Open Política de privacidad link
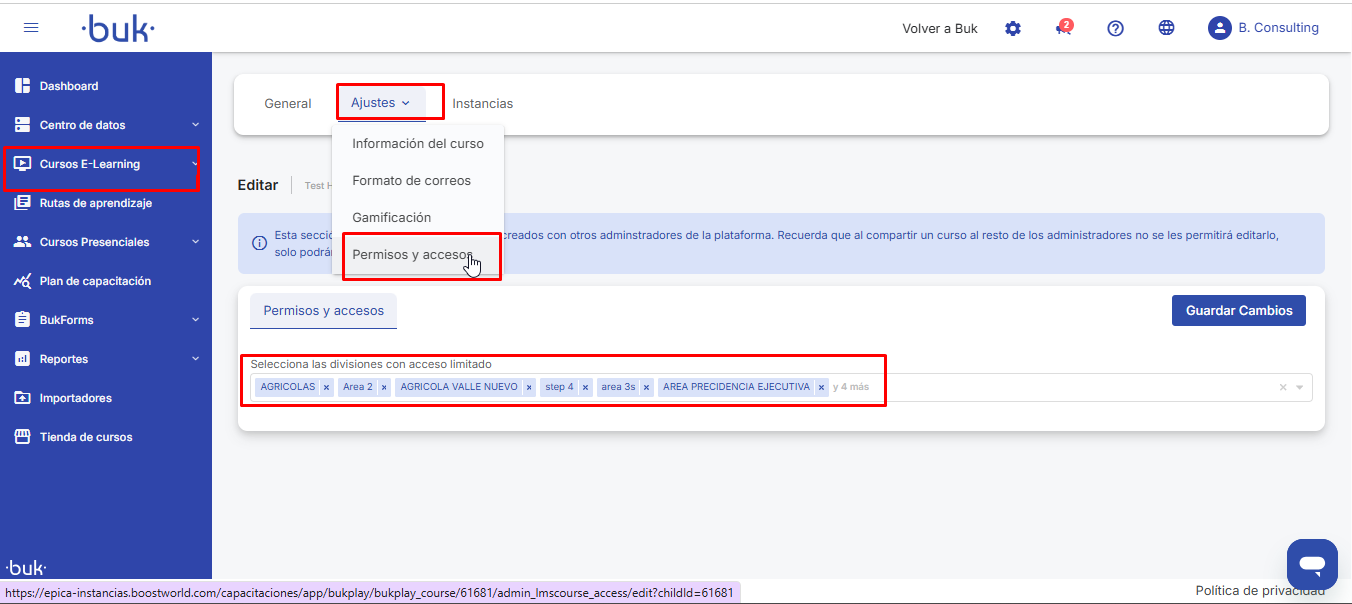1352x604 pixels. coord(1259,591)
